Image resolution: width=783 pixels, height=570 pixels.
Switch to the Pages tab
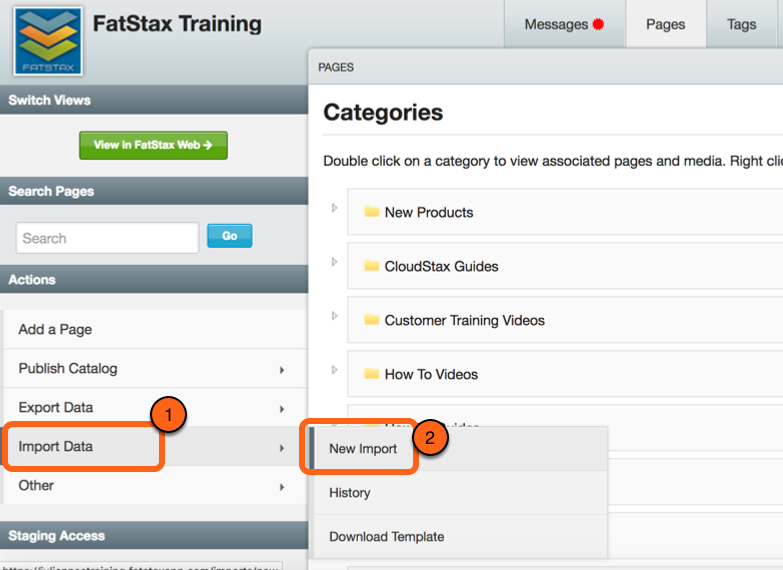pos(666,24)
